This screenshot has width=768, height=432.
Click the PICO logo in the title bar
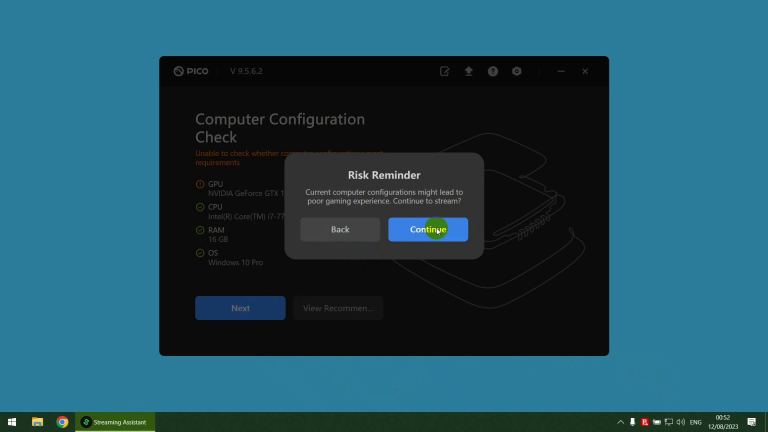(190, 72)
